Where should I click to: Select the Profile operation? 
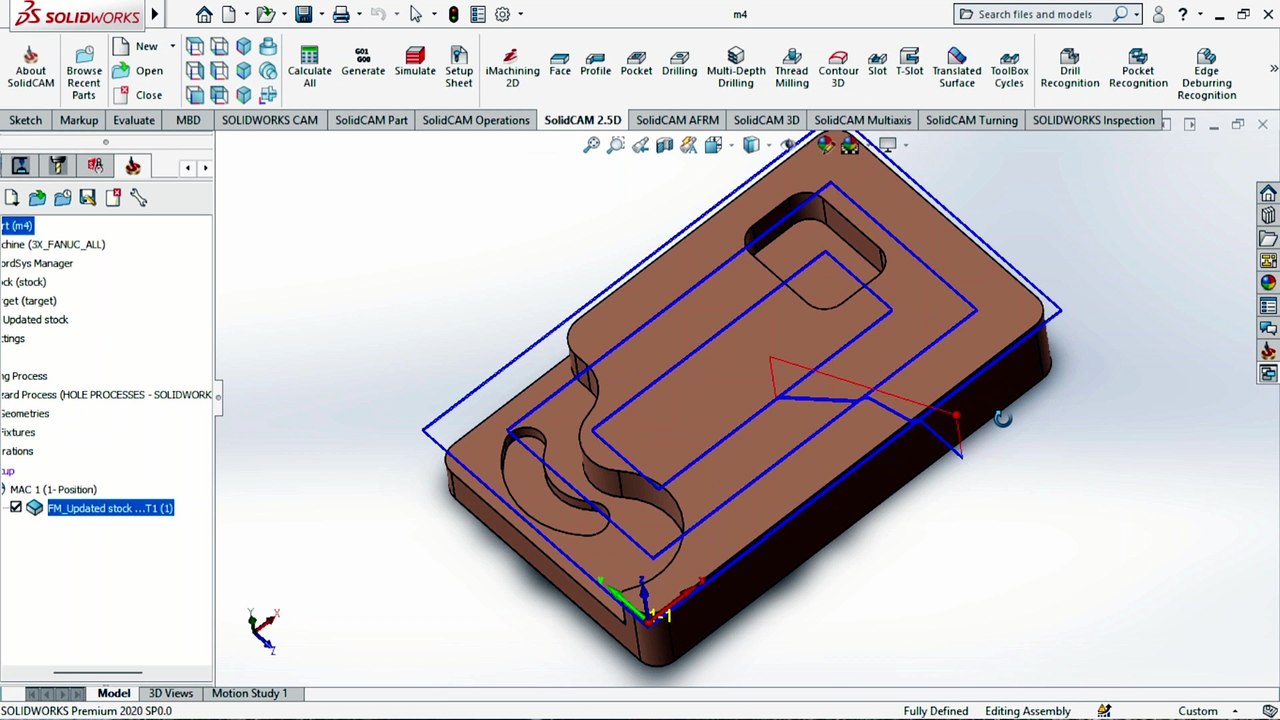pos(595,62)
